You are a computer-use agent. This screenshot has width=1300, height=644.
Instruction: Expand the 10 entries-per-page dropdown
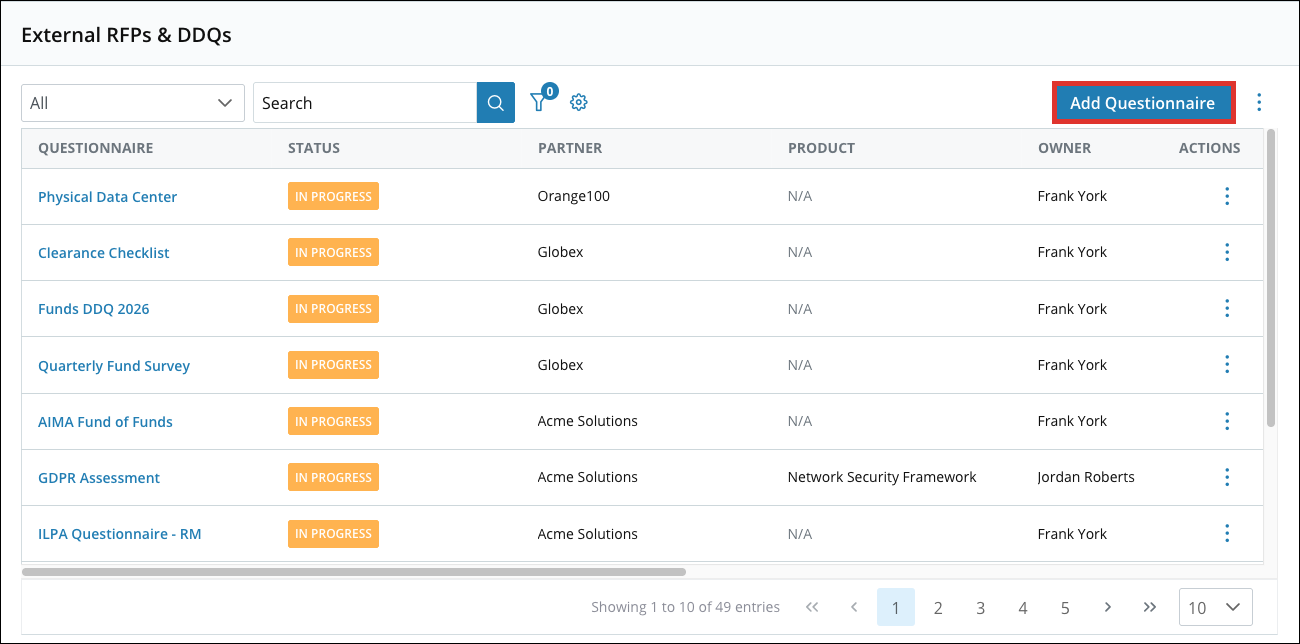coord(1216,607)
